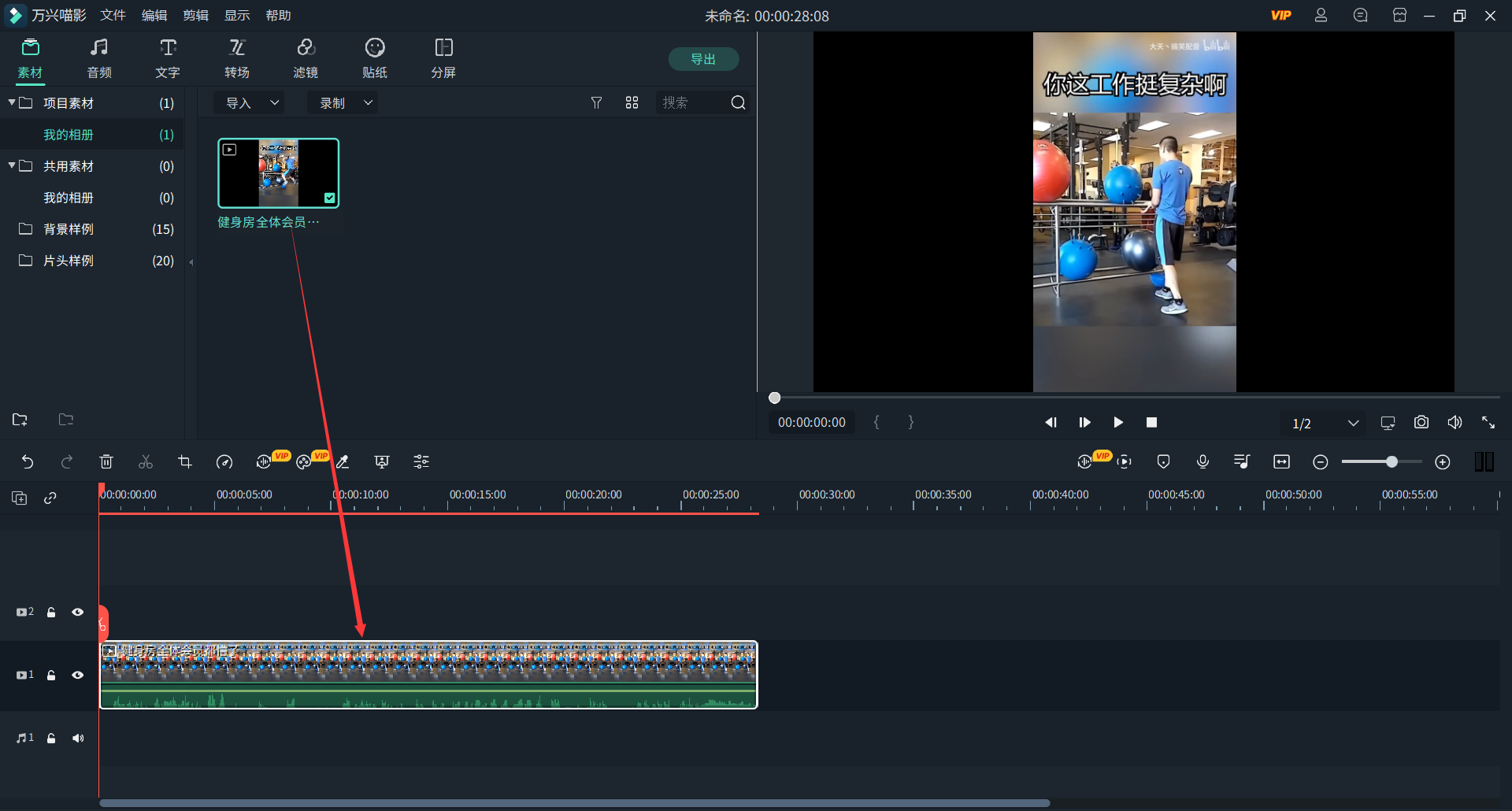Hide video track 2 with eye icon

point(78,613)
